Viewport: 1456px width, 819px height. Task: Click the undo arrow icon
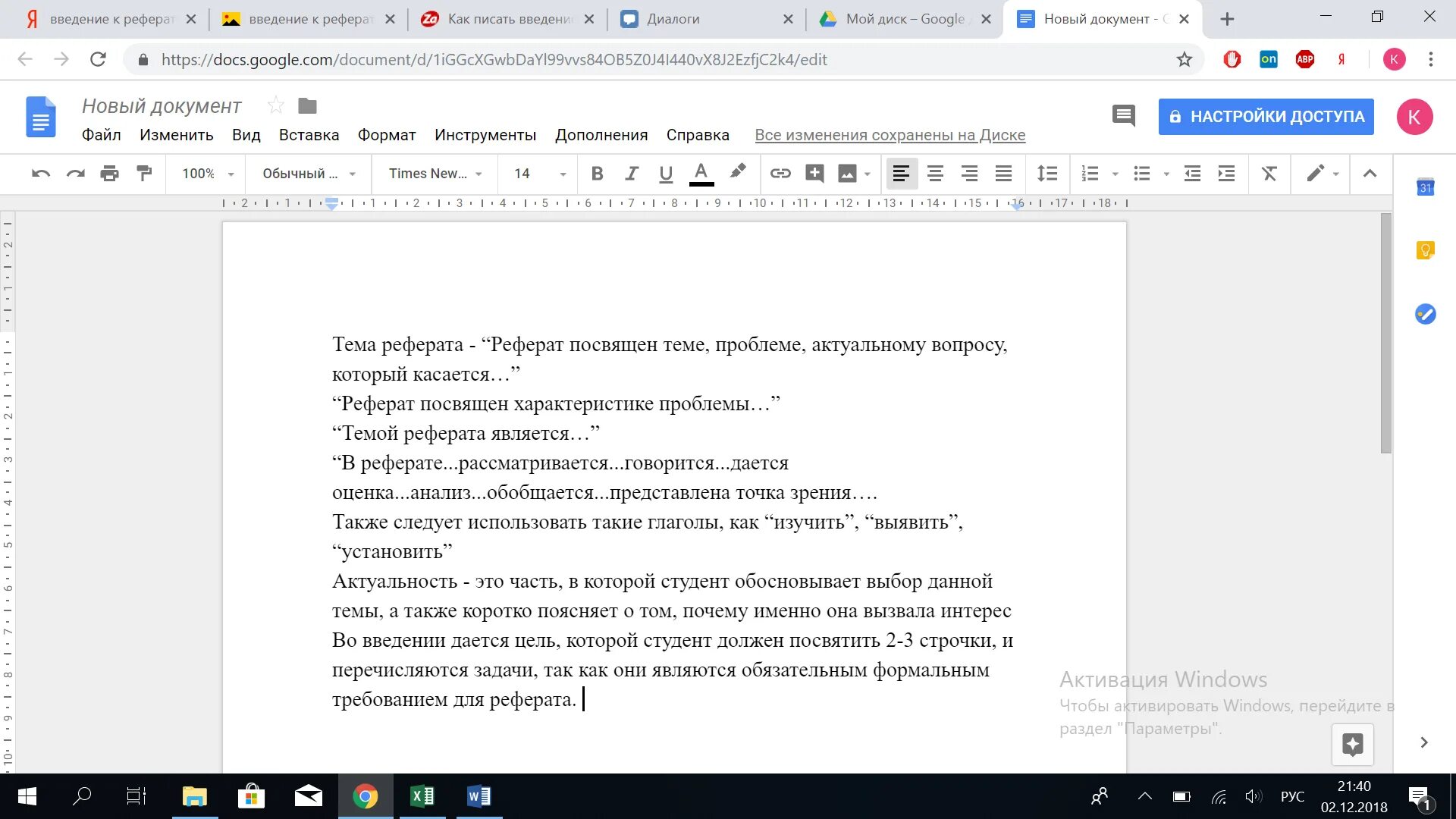pos(41,174)
